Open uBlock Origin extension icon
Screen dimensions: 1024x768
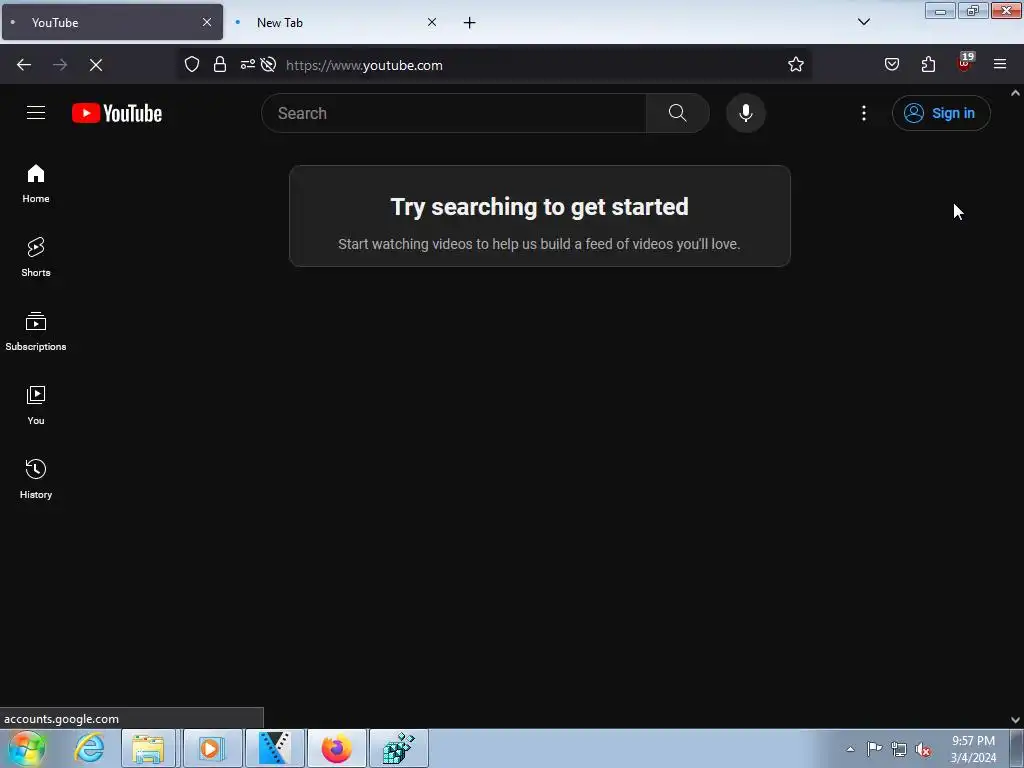pyautogui.click(x=965, y=63)
